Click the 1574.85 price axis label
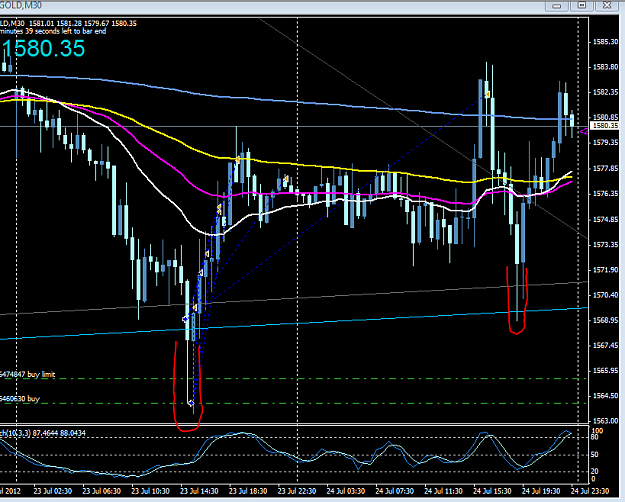Screen dimensions: 625x502 [605, 219]
